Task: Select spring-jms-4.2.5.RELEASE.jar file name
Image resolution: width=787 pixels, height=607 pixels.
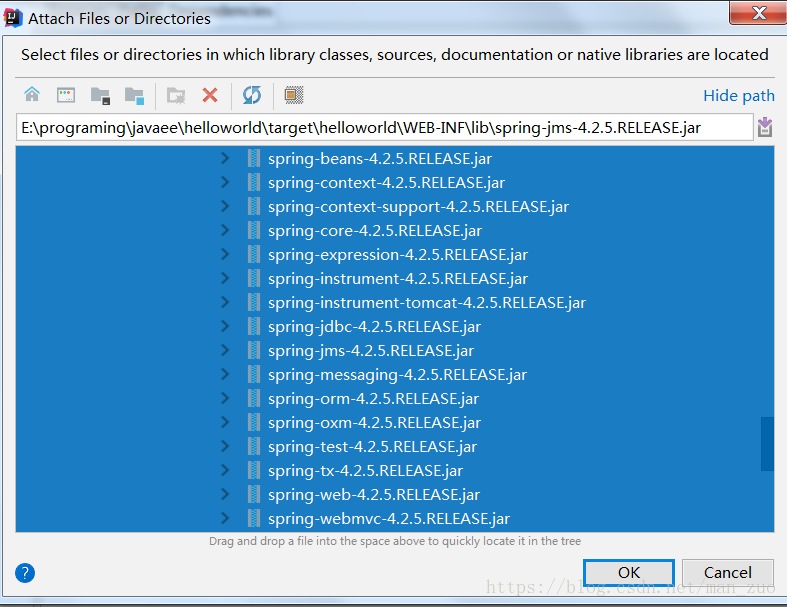Action: tap(371, 350)
